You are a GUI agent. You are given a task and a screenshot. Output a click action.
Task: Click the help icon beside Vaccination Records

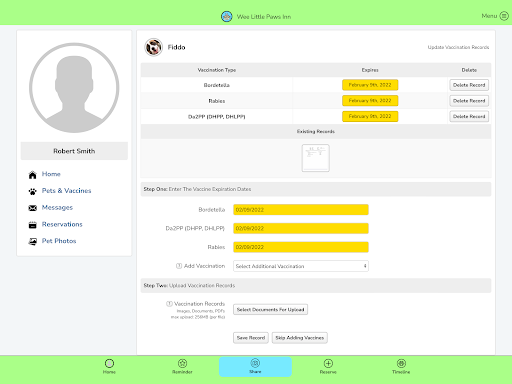coord(169,304)
